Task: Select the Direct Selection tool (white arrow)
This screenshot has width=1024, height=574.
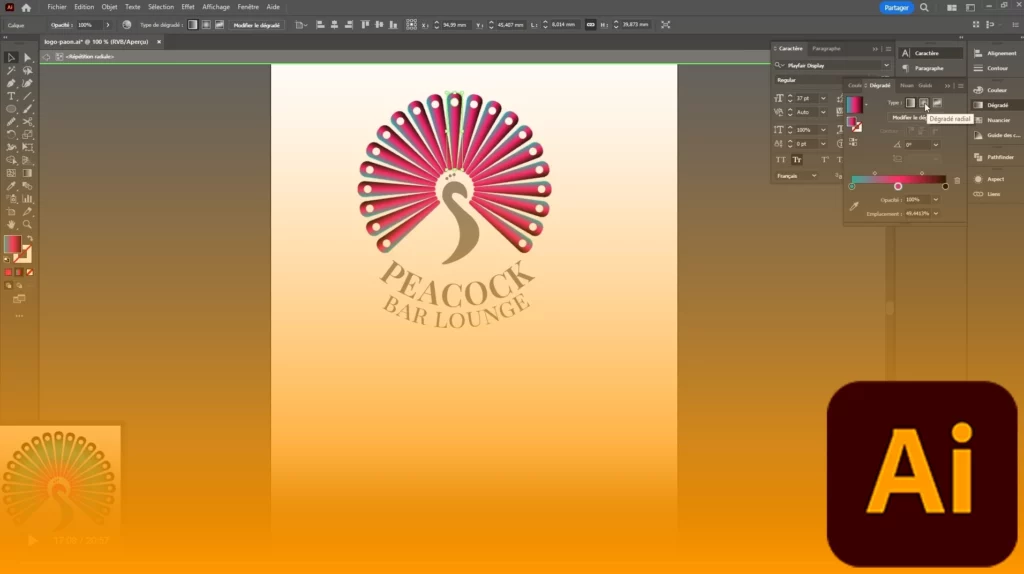Action: [27, 58]
